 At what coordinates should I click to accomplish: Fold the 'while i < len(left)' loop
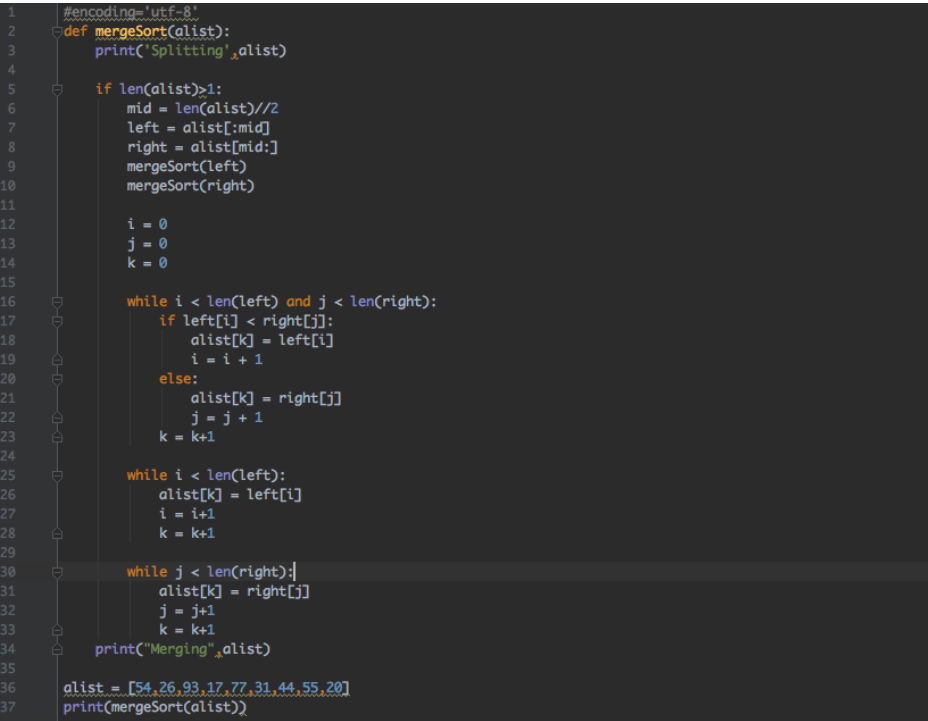[x=57, y=475]
